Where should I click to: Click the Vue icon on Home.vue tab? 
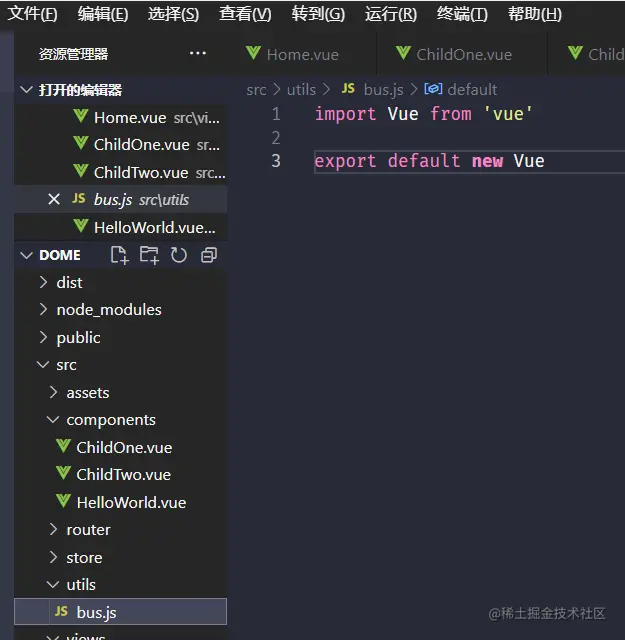(x=253, y=53)
